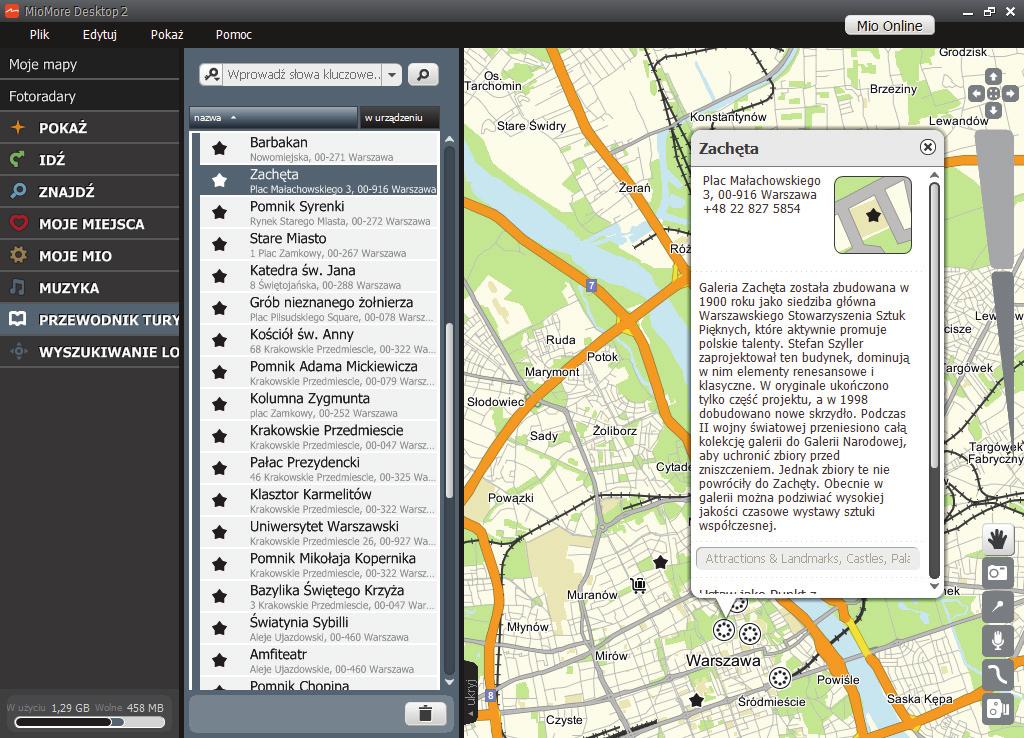Viewport: 1024px width, 738px height.
Task: Open the POKAŻ section
Action: pyautogui.click(x=89, y=128)
